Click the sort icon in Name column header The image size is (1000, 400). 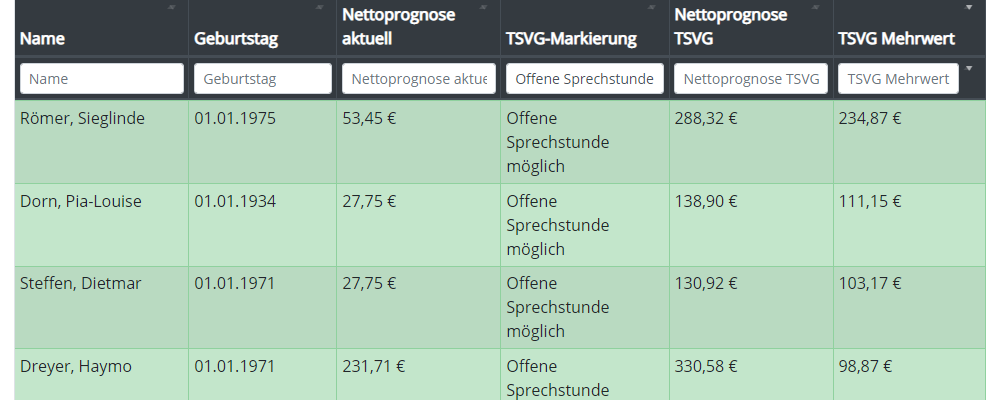click(171, 7)
